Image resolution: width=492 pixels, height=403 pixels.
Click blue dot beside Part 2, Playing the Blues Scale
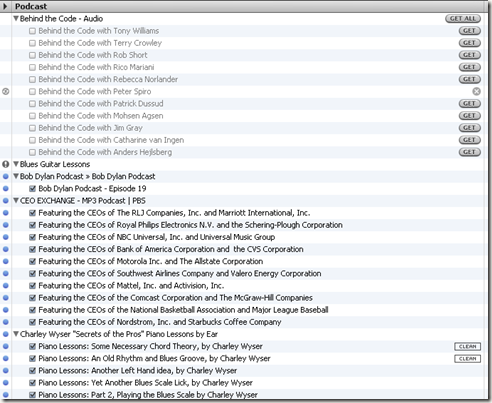click(x=6, y=395)
